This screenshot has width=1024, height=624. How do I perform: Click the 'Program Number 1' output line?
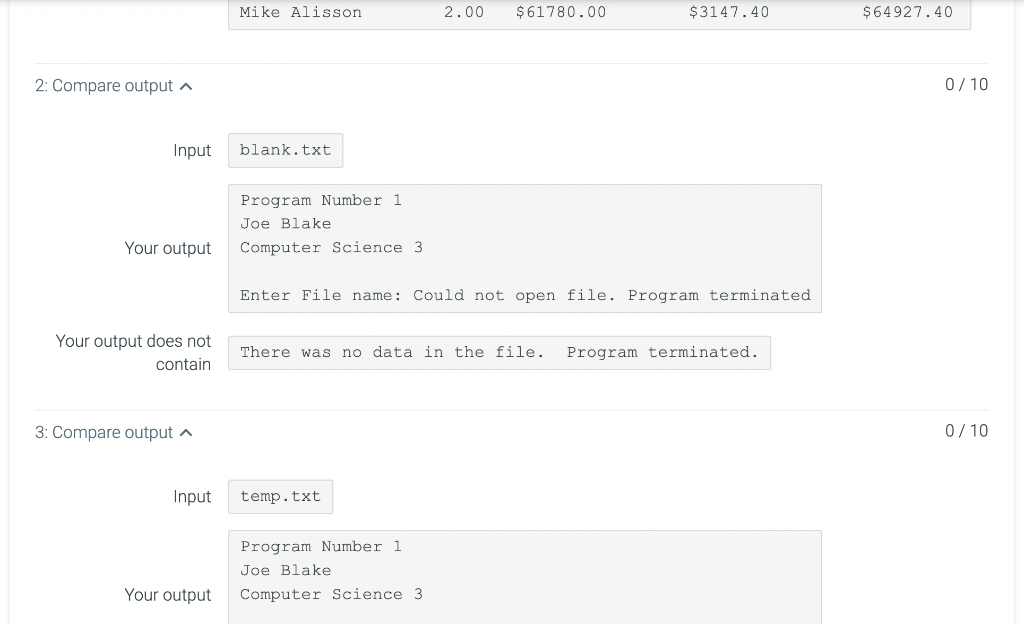click(x=320, y=200)
